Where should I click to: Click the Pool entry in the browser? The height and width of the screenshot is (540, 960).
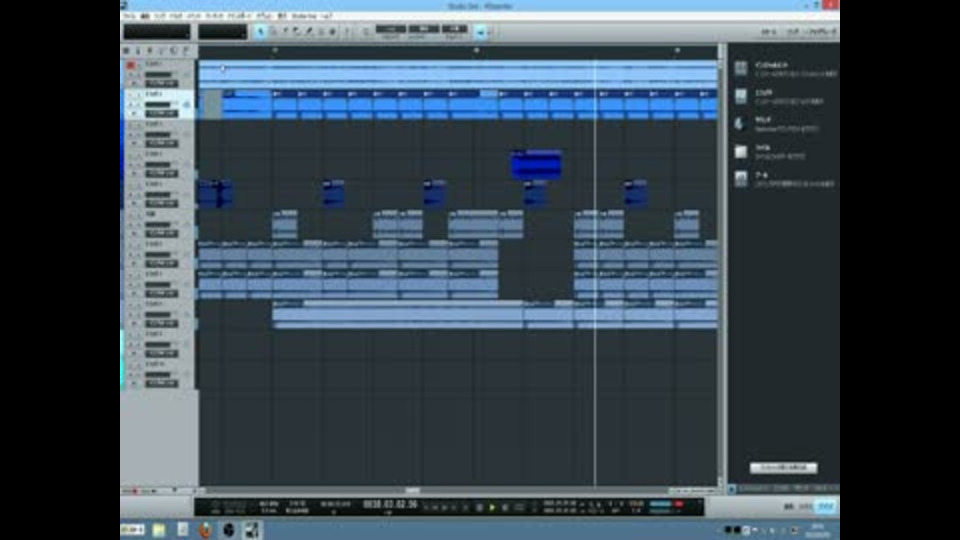click(786, 179)
